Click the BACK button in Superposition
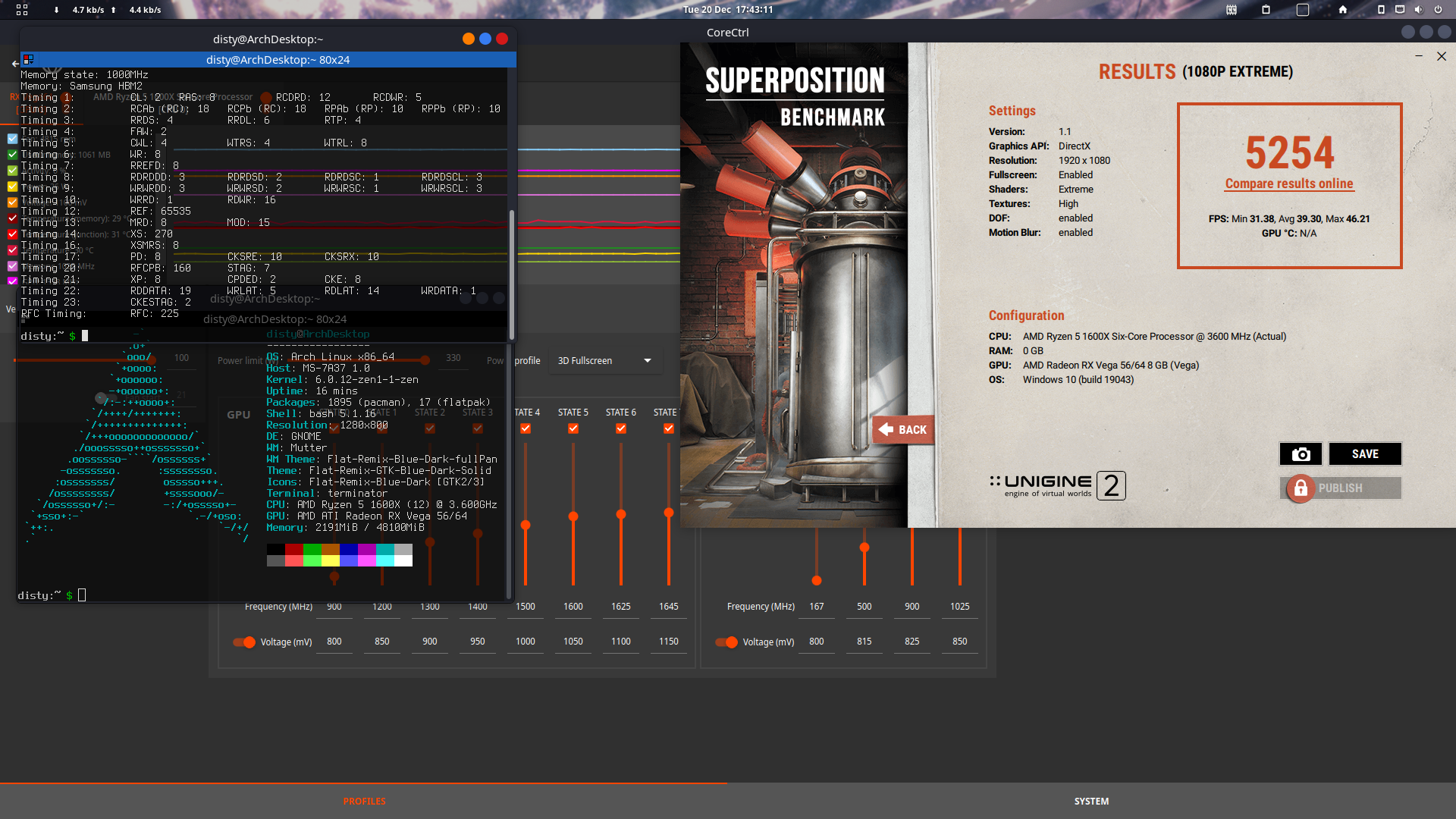 pyautogui.click(x=902, y=429)
